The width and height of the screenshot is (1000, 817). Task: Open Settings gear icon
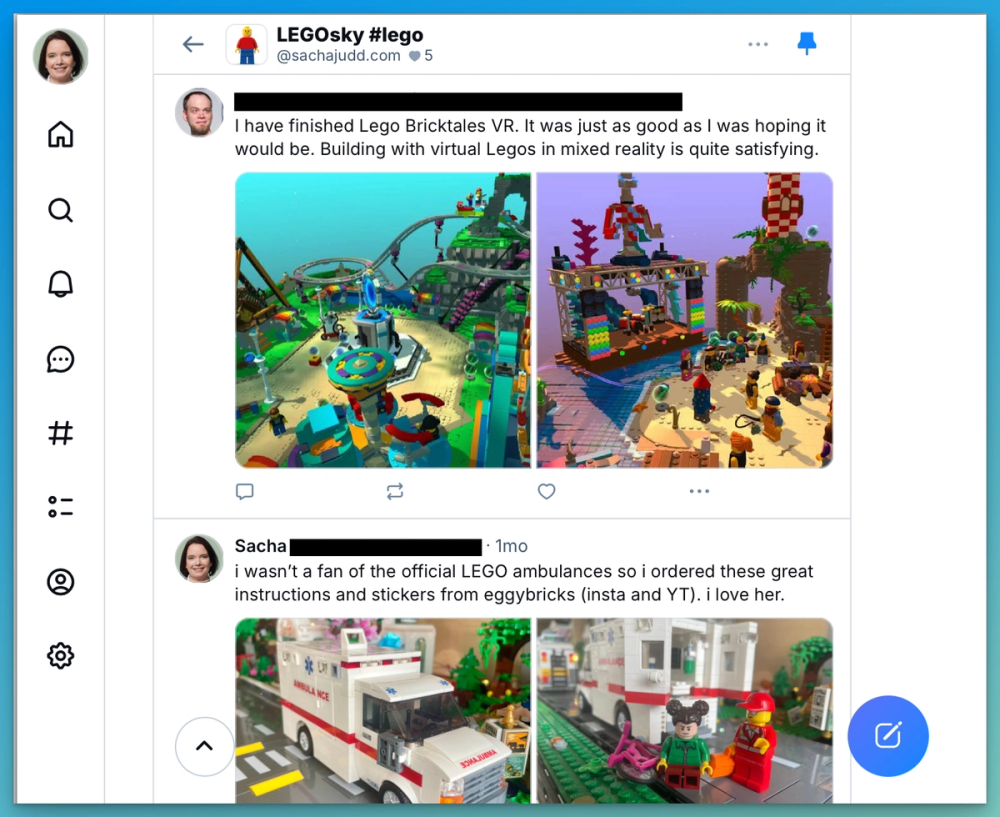click(61, 656)
